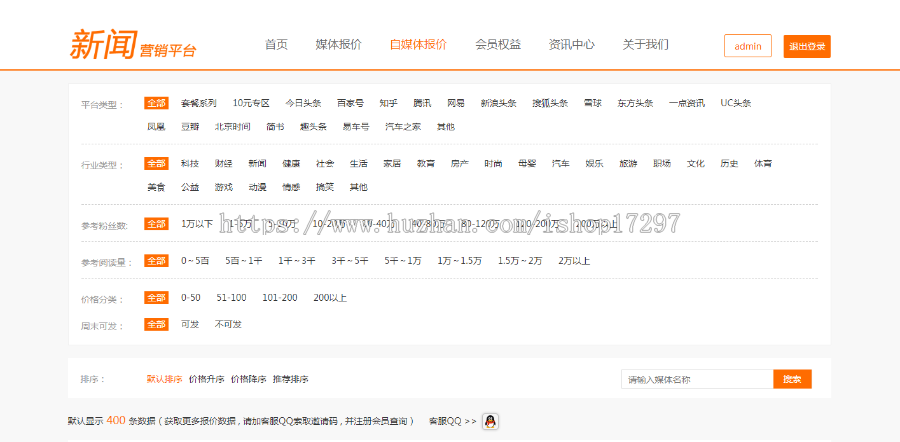Go to the 首页 navigation tab
The height and width of the screenshot is (442, 900).
[x=276, y=45]
